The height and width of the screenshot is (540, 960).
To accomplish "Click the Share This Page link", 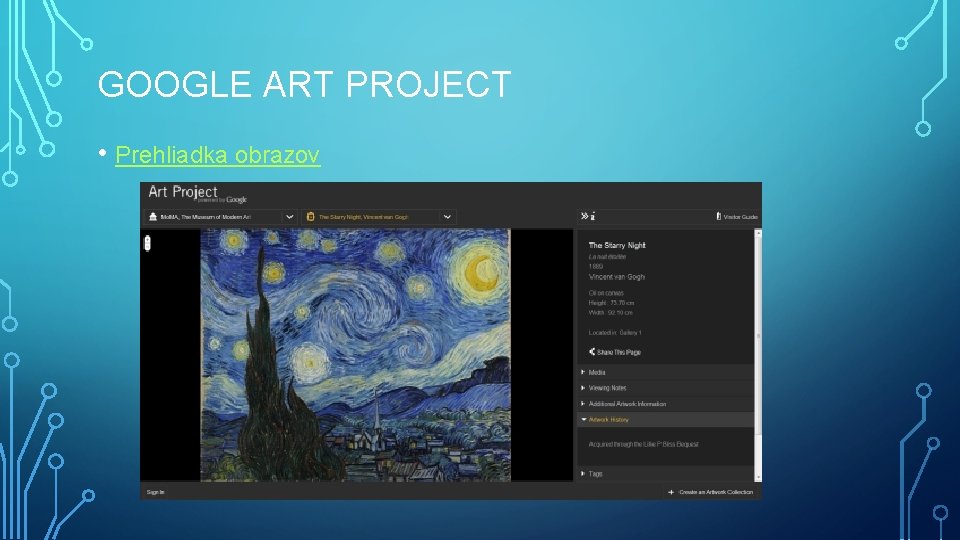I will tap(619, 352).
